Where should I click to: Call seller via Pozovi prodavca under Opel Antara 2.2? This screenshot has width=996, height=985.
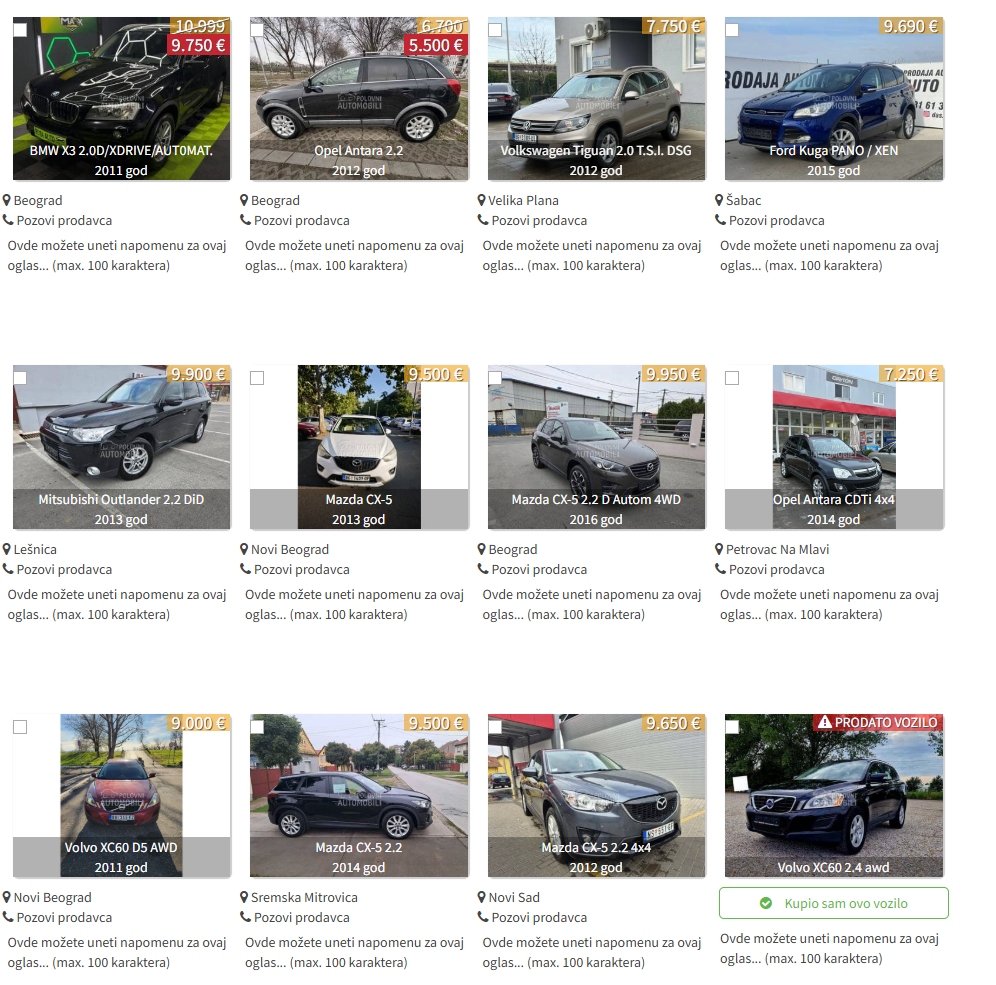302,220
